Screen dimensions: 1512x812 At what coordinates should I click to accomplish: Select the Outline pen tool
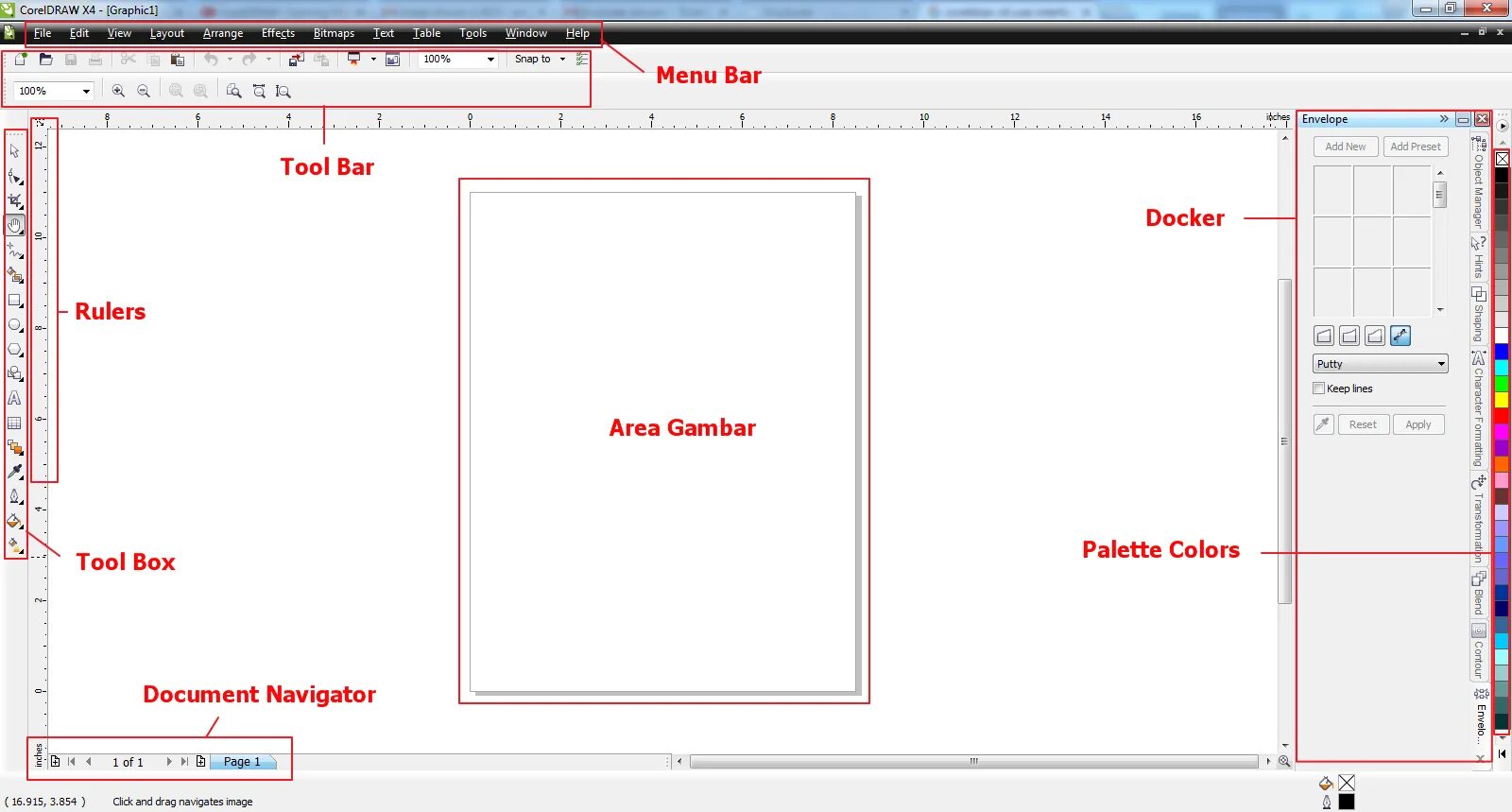tap(14, 496)
